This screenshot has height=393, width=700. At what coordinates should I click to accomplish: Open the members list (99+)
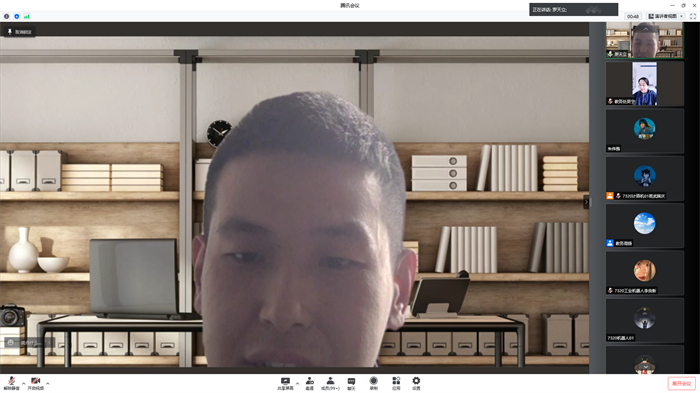click(330, 383)
